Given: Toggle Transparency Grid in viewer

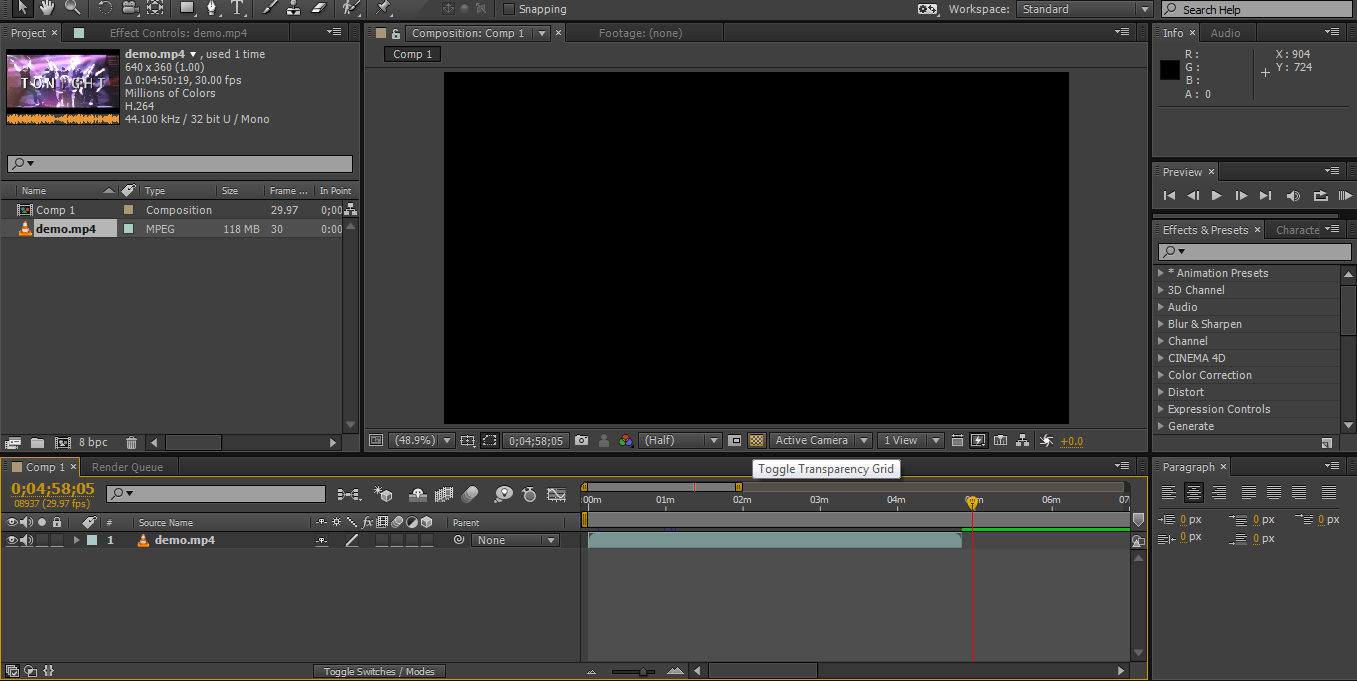Looking at the screenshot, I should click(x=757, y=440).
